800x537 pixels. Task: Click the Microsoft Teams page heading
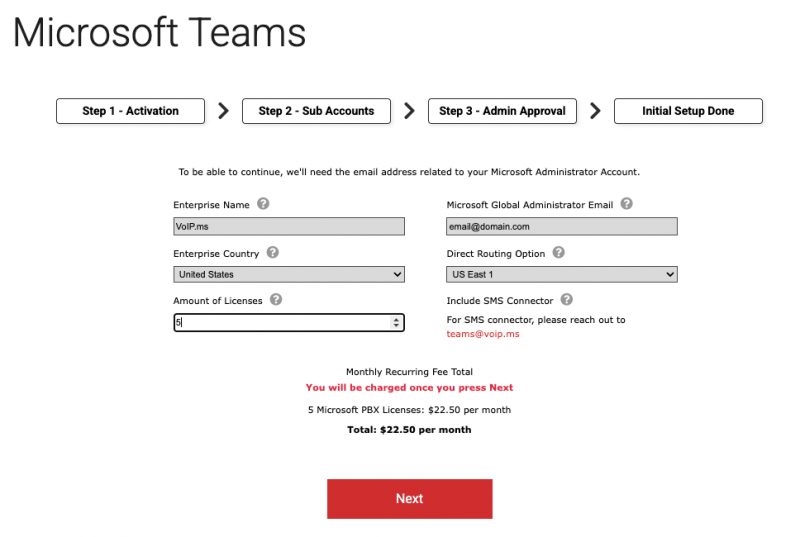(159, 33)
